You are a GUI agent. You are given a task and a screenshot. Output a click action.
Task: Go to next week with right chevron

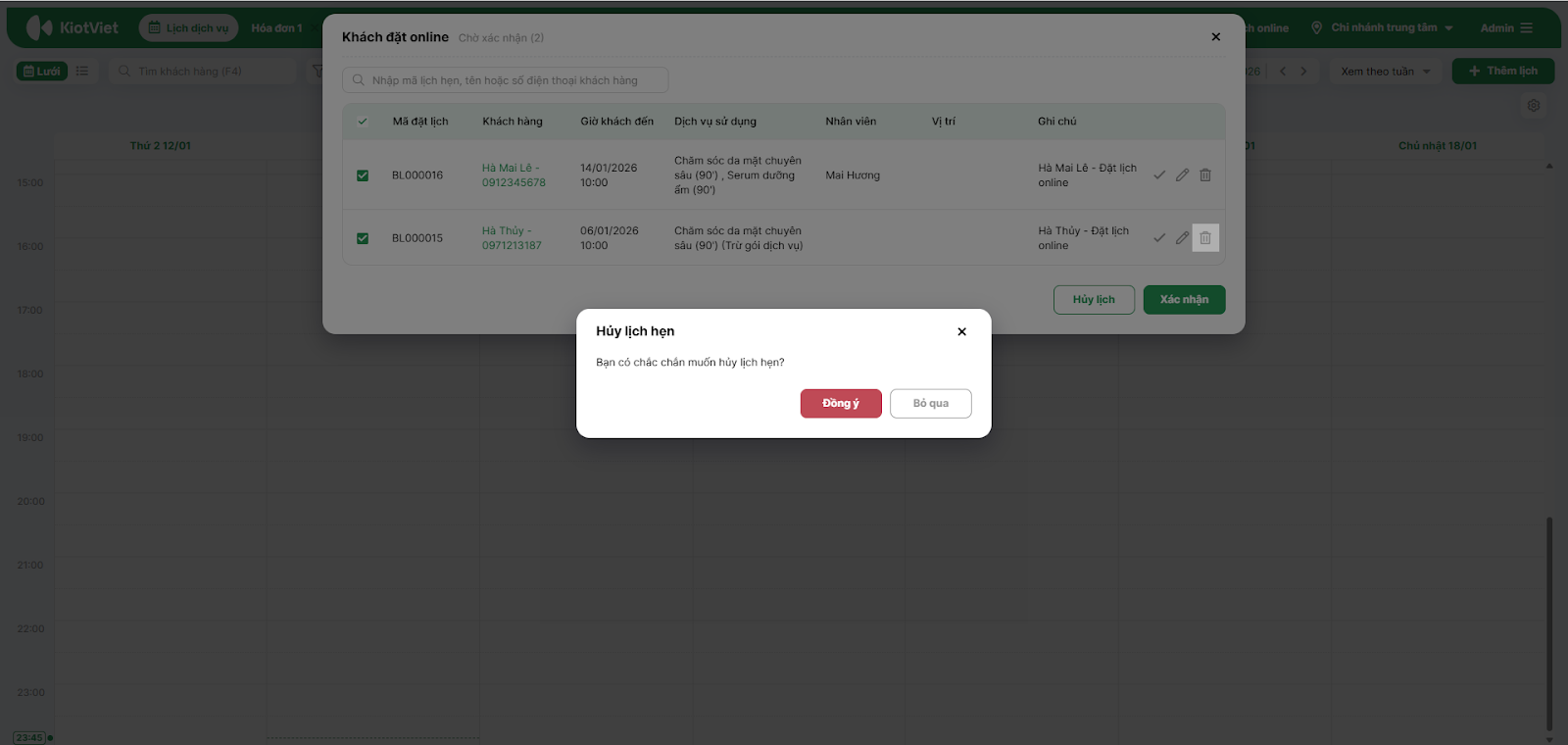(x=1303, y=72)
